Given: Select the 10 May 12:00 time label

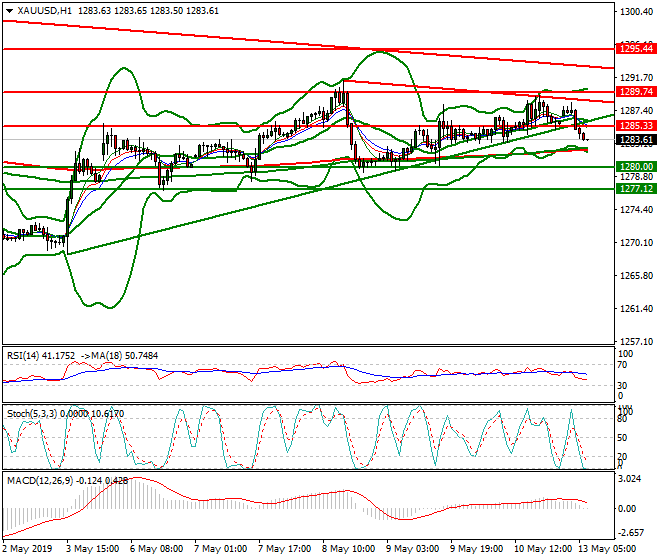Looking at the screenshot, I should pyautogui.click(x=543, y=549).
